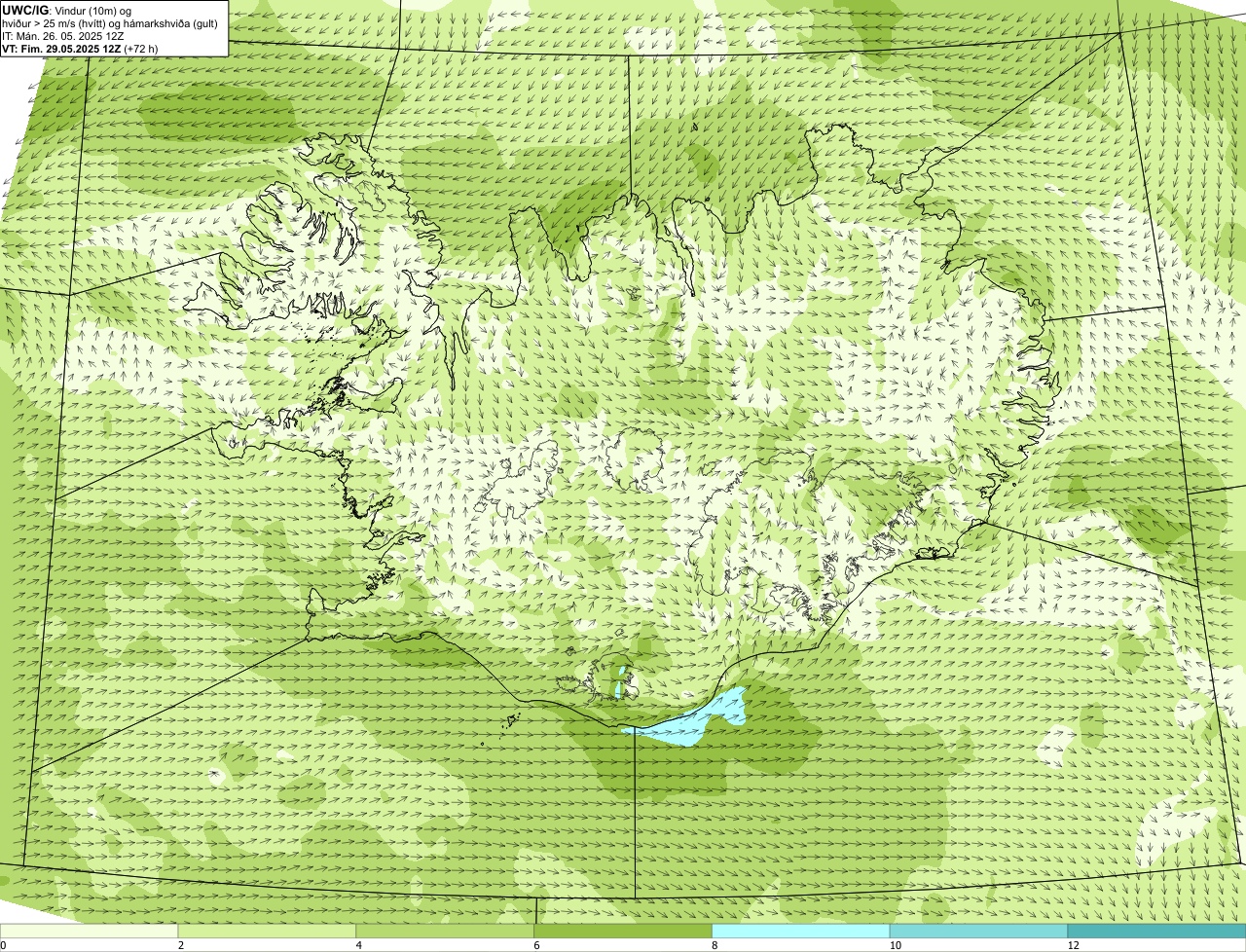
Task: Click the line "IT: Mán. 26. 05. 2025 12Z"
Action: tap(64, 36)
